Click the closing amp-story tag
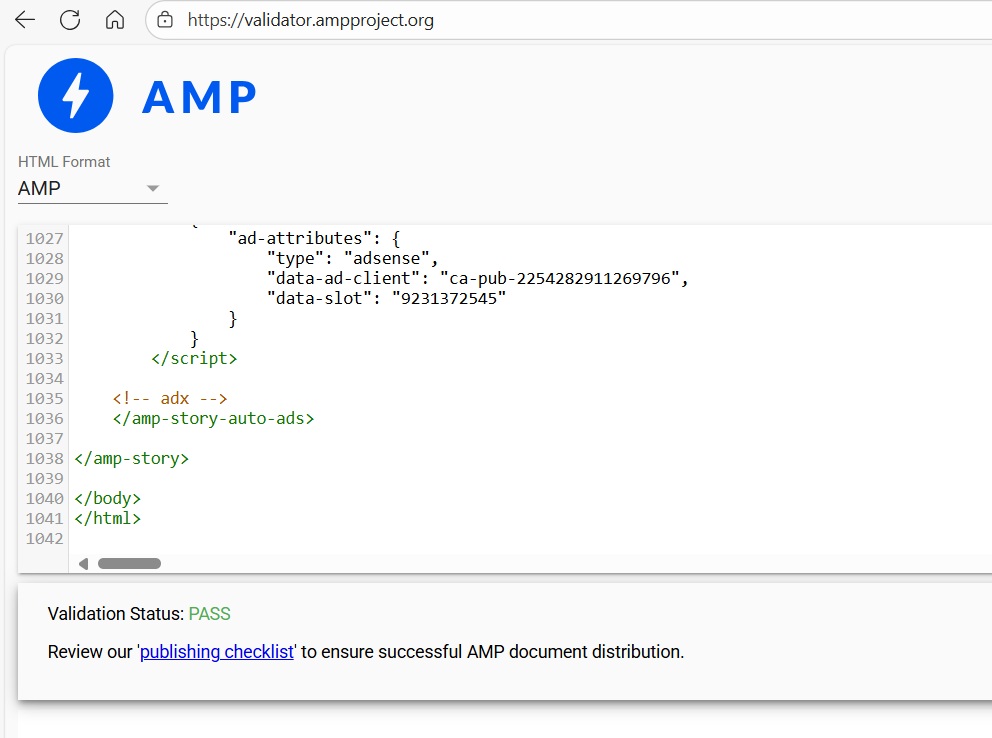Viewport: 992px width, 738px height. pyautogui.click(x=132, y=458)
